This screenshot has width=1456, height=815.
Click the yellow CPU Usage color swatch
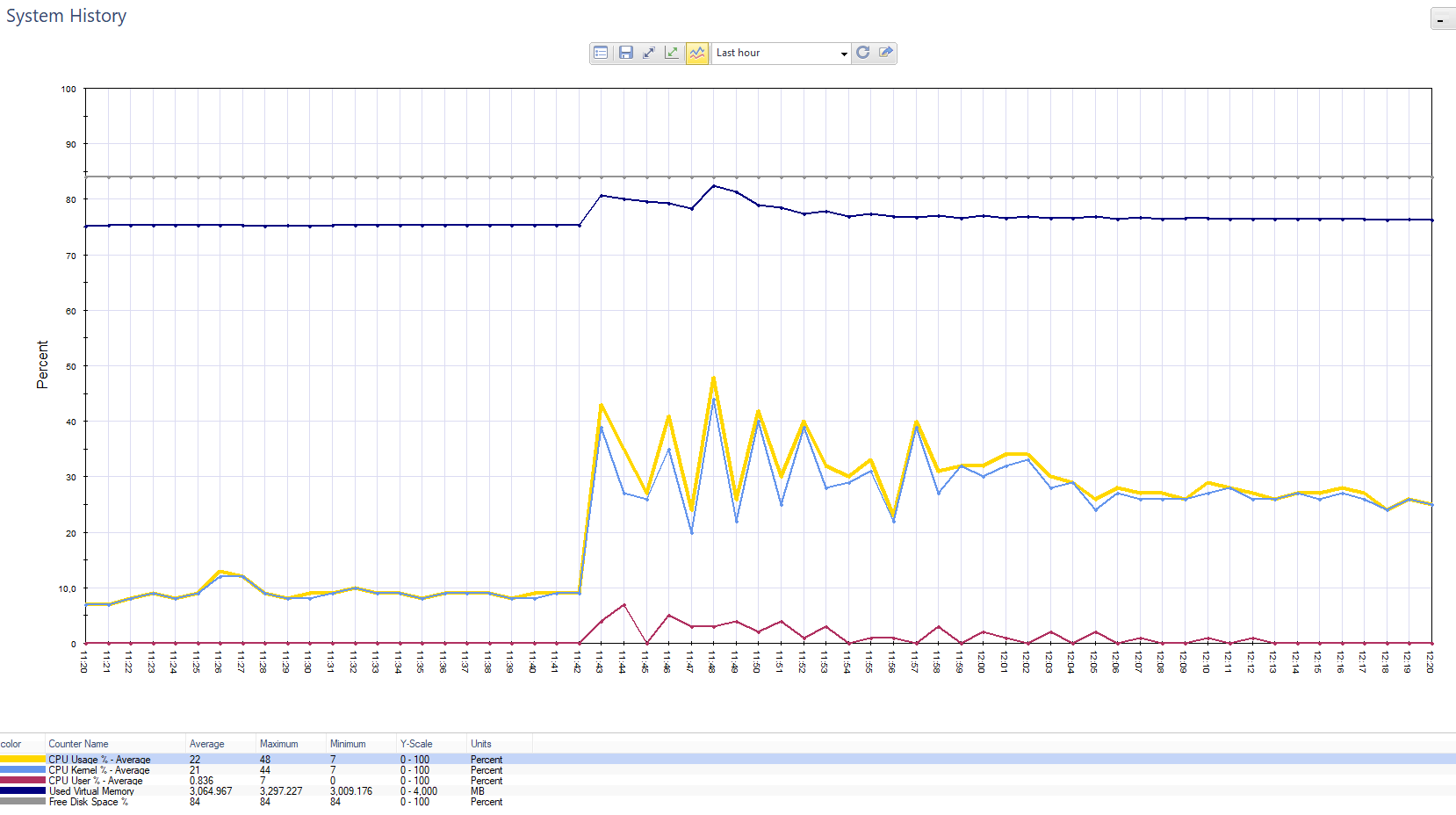[x=23, y=759]
